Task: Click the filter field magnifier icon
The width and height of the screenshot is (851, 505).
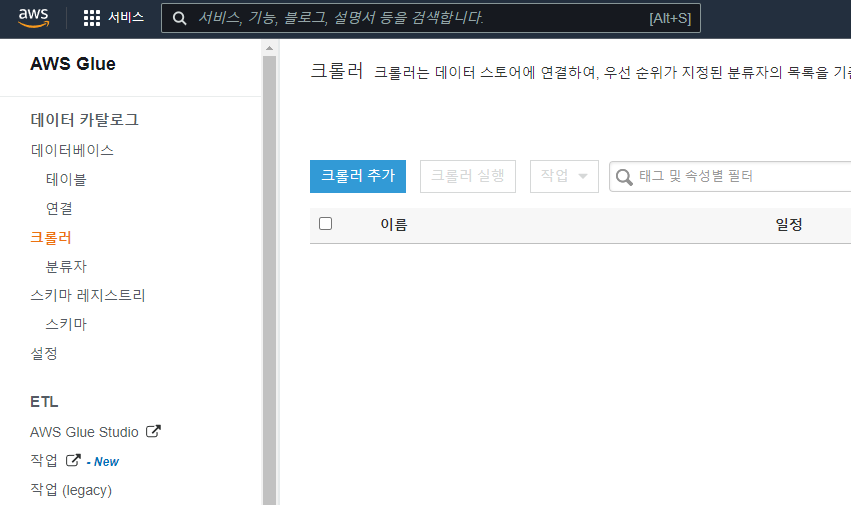Action: coord(624,177)
